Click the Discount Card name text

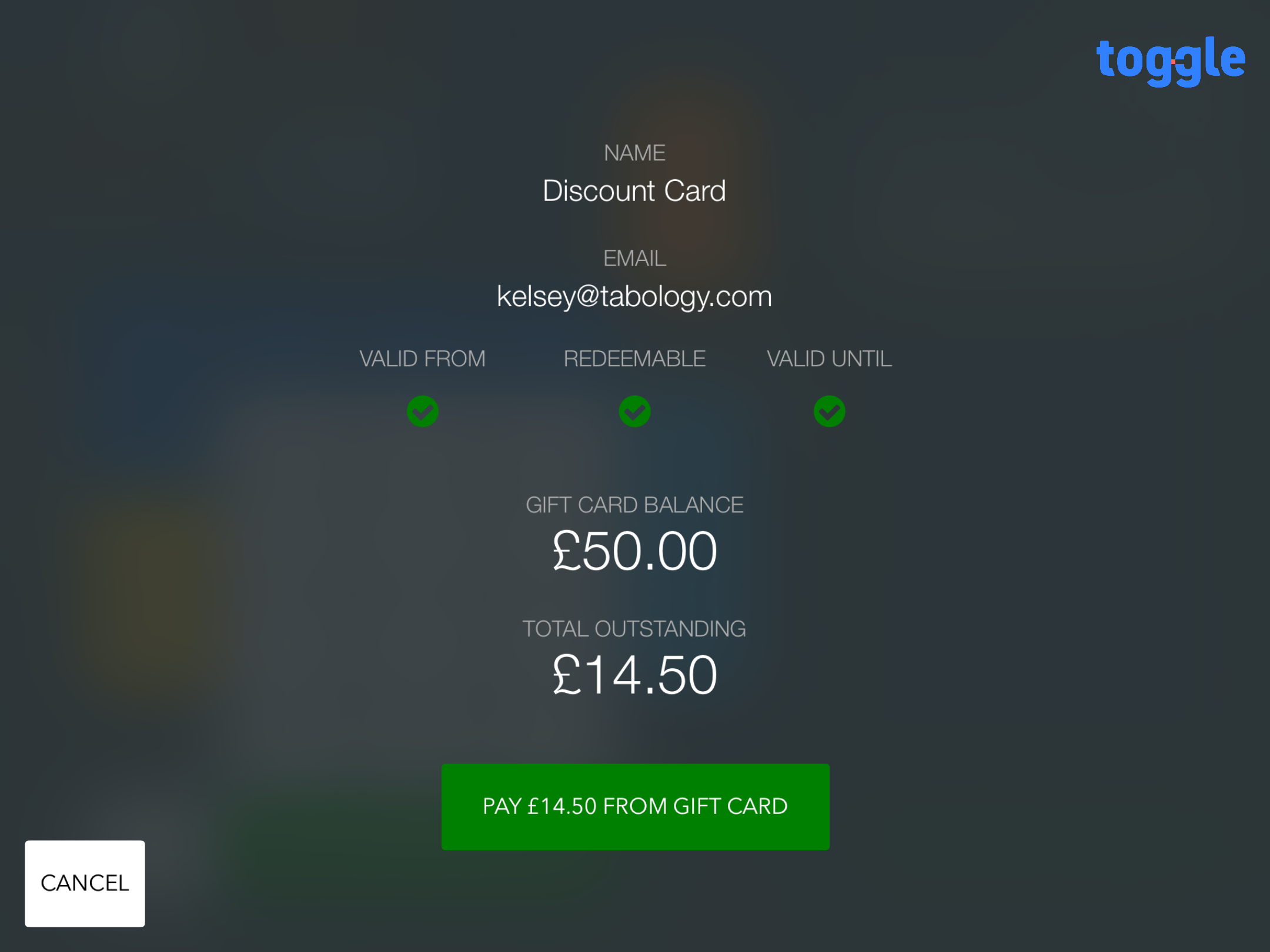(634, 191)
